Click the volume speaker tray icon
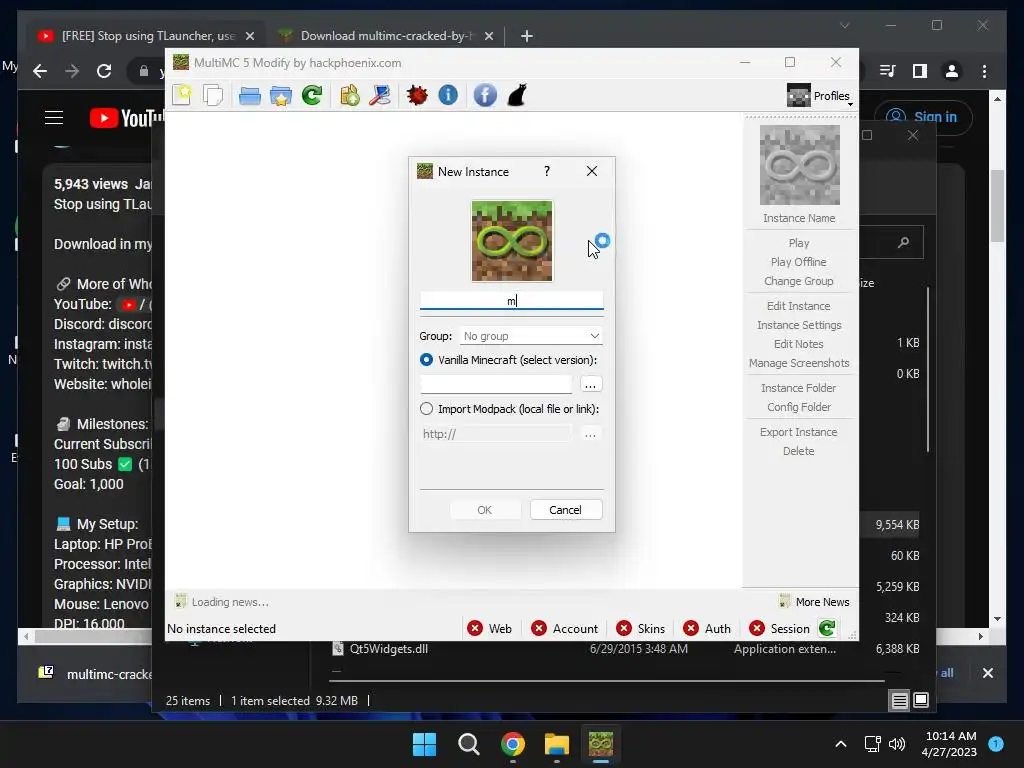1024x768 pixels. pos(897,744)
